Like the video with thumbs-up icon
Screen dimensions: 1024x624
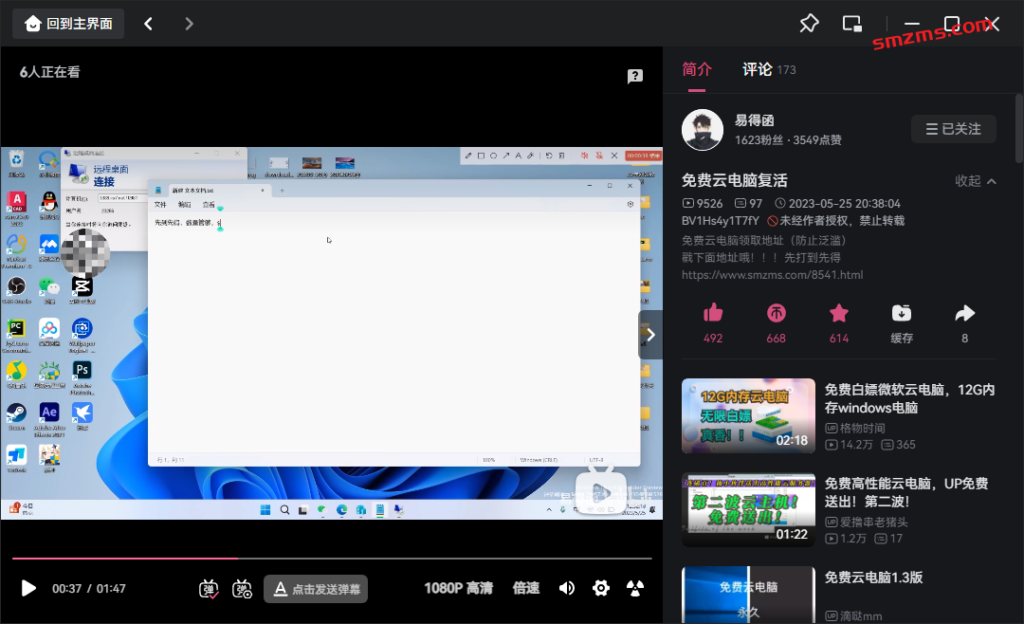(712, 313)
